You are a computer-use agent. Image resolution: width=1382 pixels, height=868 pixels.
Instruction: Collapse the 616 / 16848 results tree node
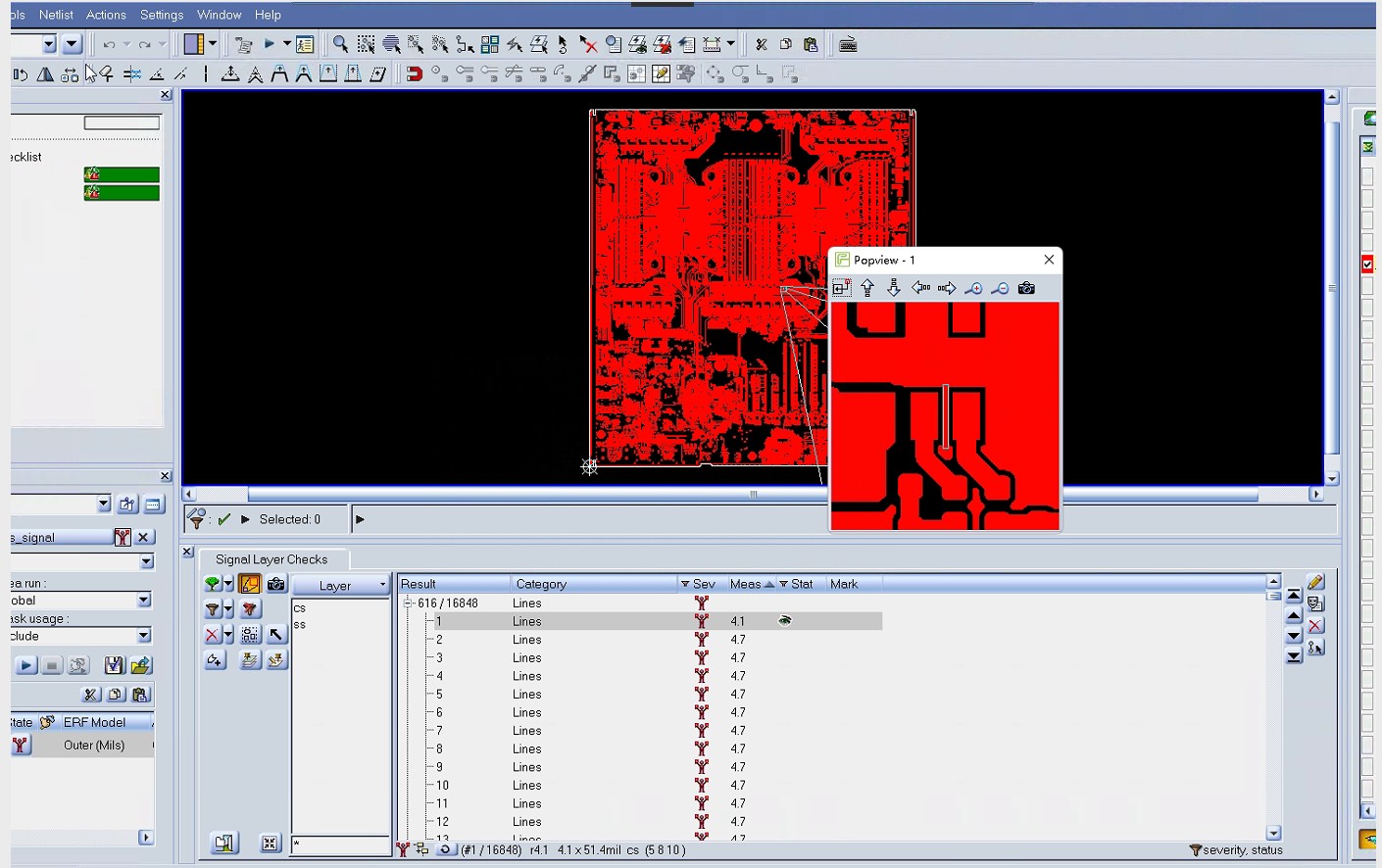coord(409,603)
